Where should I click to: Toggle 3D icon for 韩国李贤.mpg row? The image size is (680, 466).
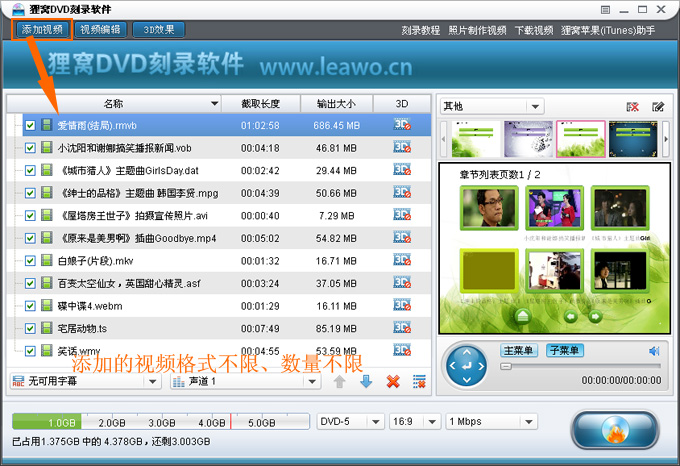(402, 192)
